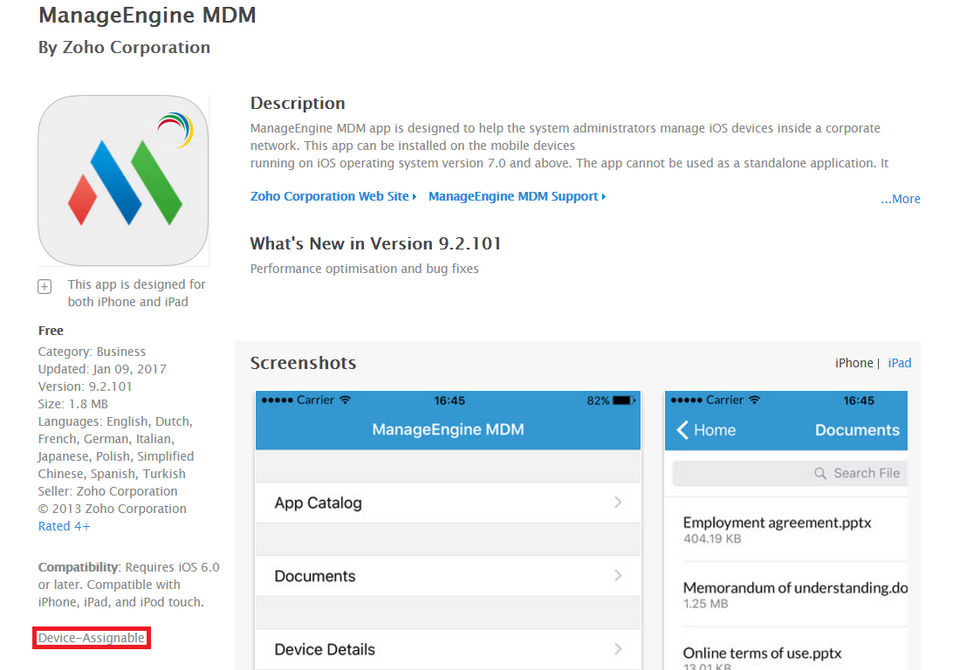Open the App Catalog row chevron

point(618,502)
